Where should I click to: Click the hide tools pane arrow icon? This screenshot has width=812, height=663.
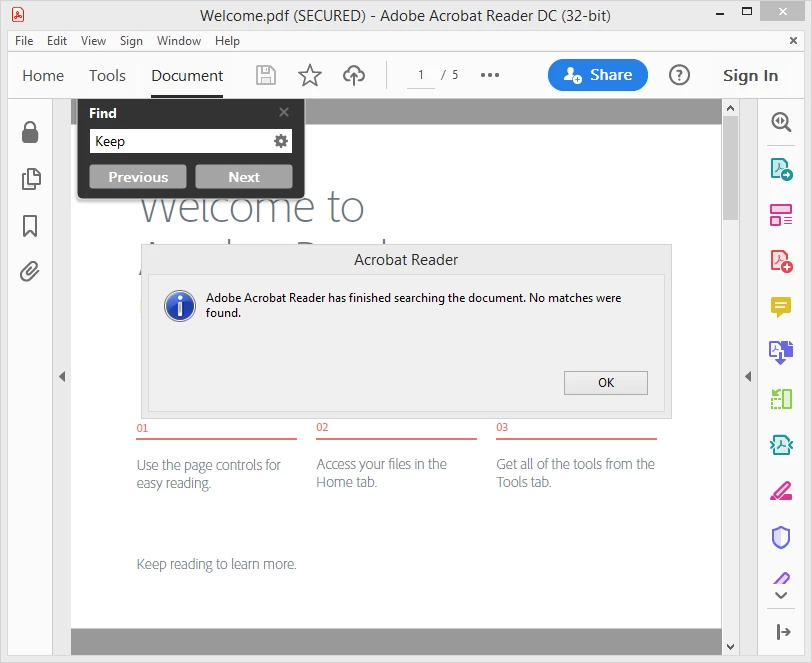pos(784,632)
